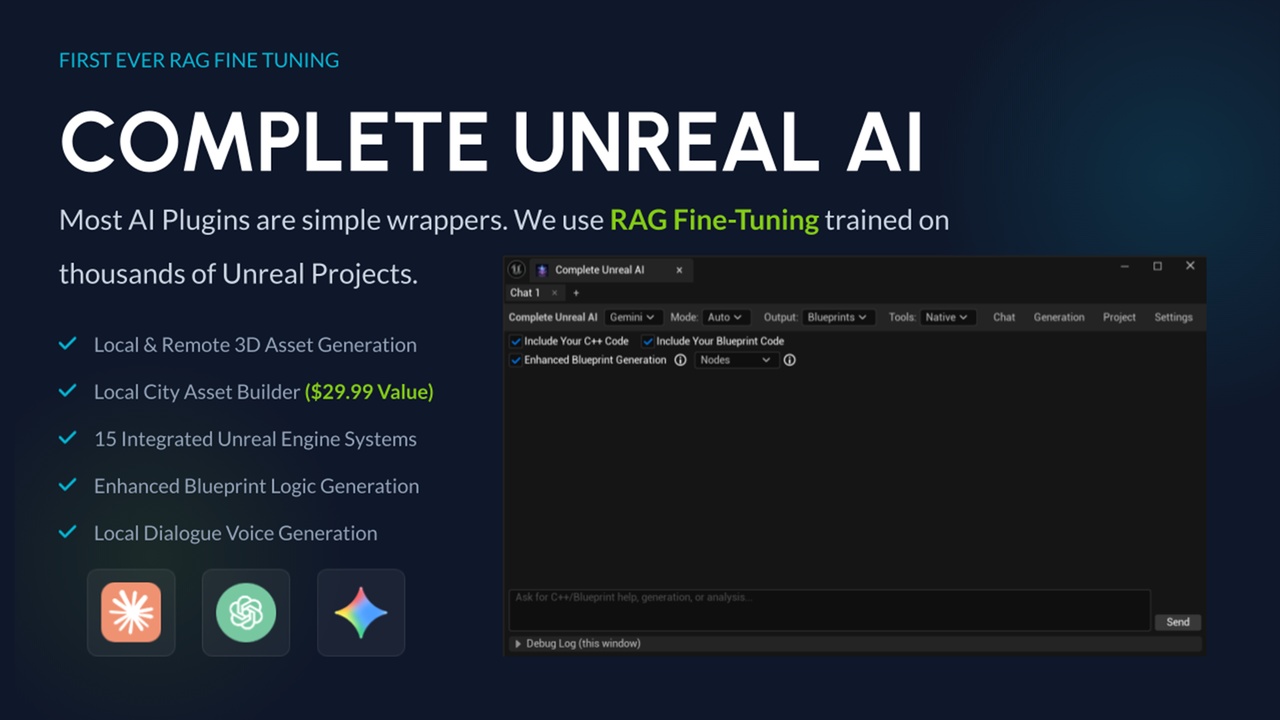Open the Chat menu item
Screen dimensions: 1280x720
point(1004,317)
